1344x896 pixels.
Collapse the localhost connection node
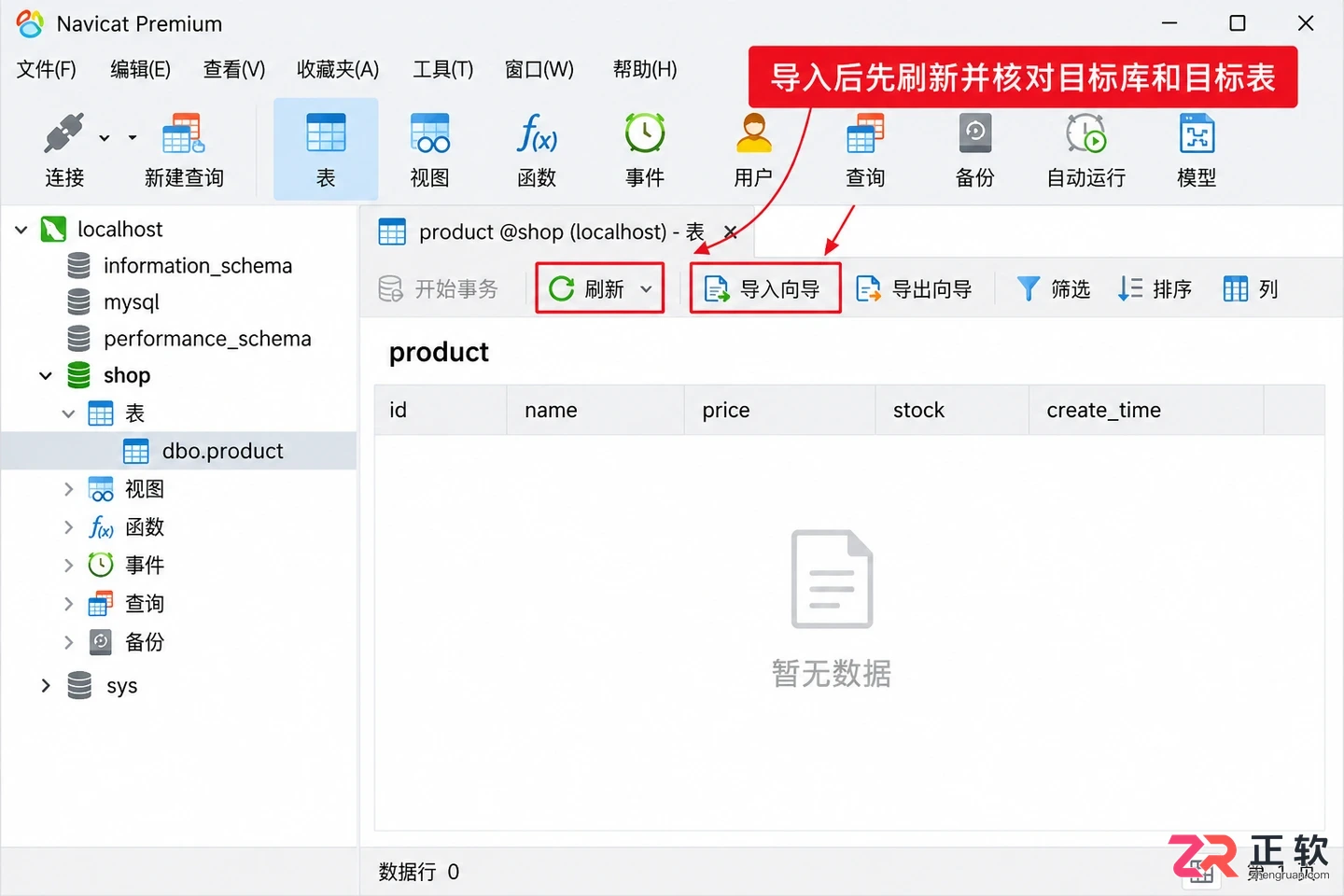pyautogui.click(x=21, y=230)
